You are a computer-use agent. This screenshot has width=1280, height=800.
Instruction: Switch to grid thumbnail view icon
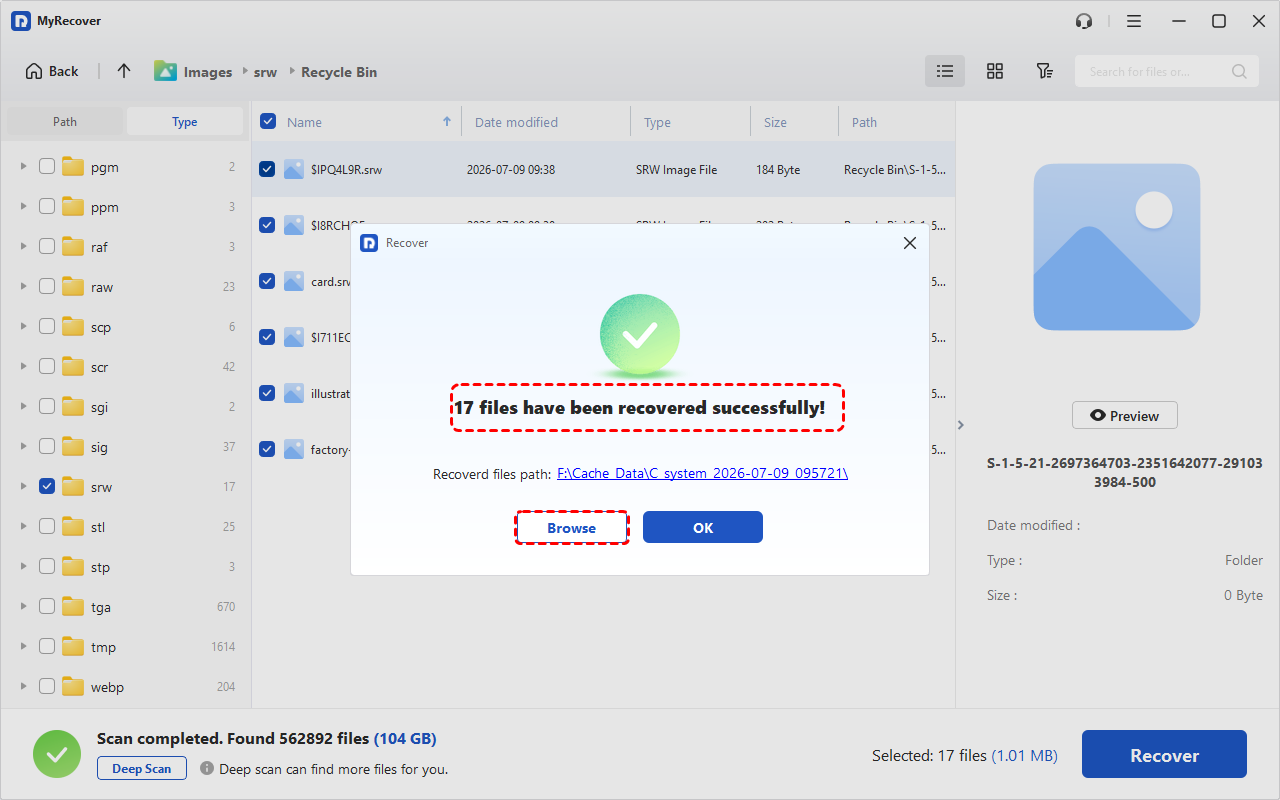pos(995,71)
